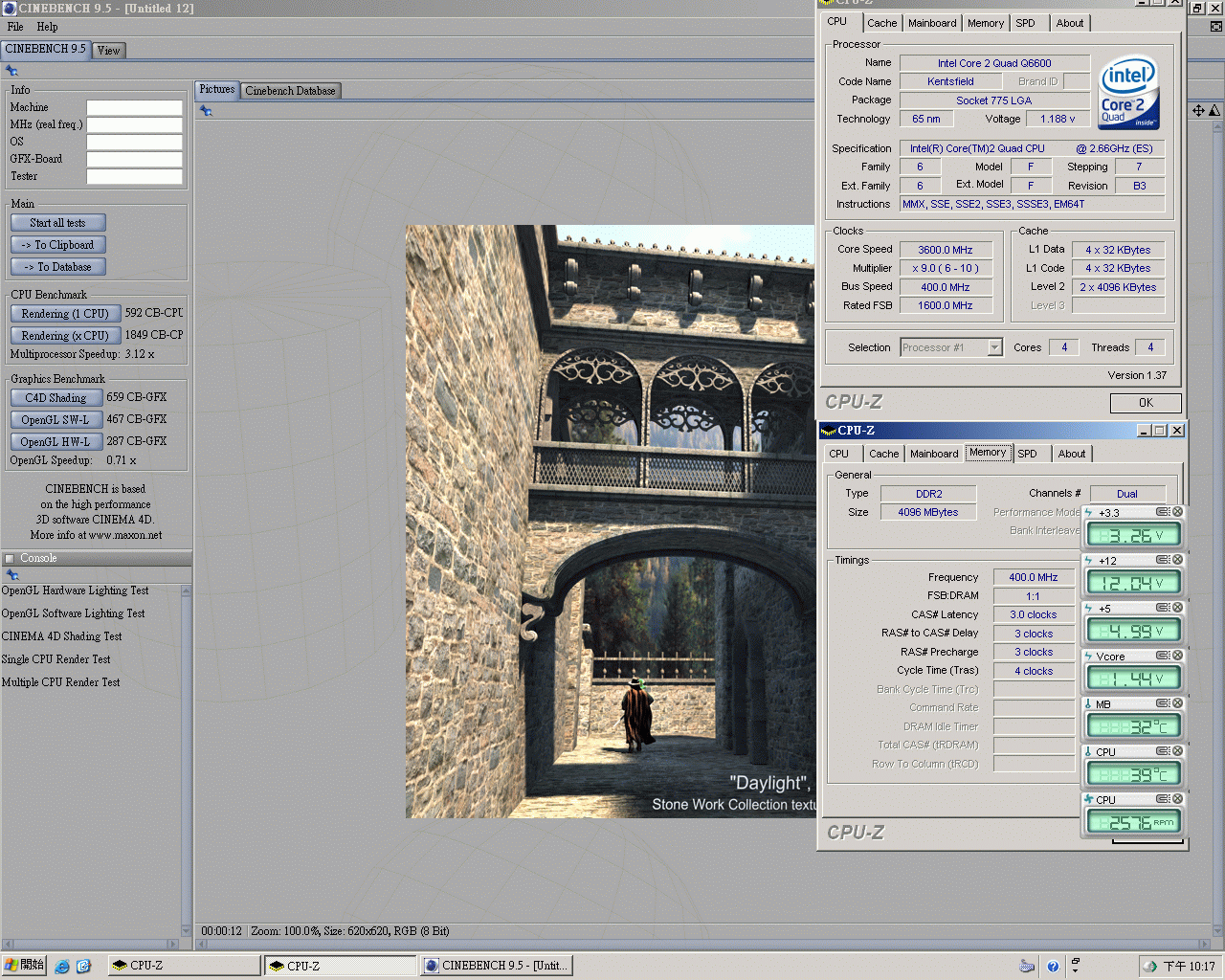Switch to the Cinebench Database tab
Image resolution: width=1225 pixels, height=980 pixels.
click(x=290, y=91)
